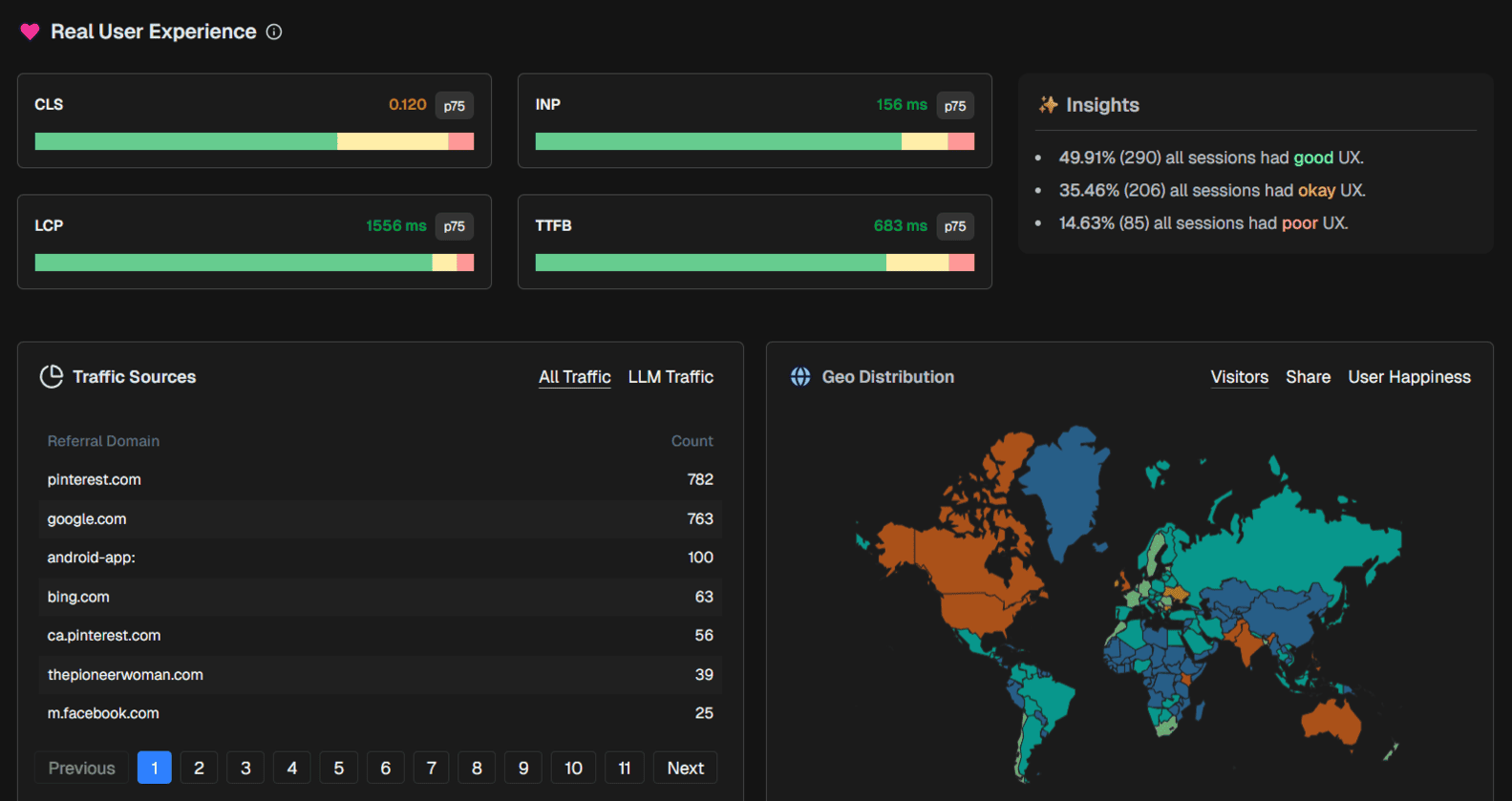The width and height of the screenshot is (1512, 801).
Task: Click the p75 badge on CLS card
Action: [454, 106]
